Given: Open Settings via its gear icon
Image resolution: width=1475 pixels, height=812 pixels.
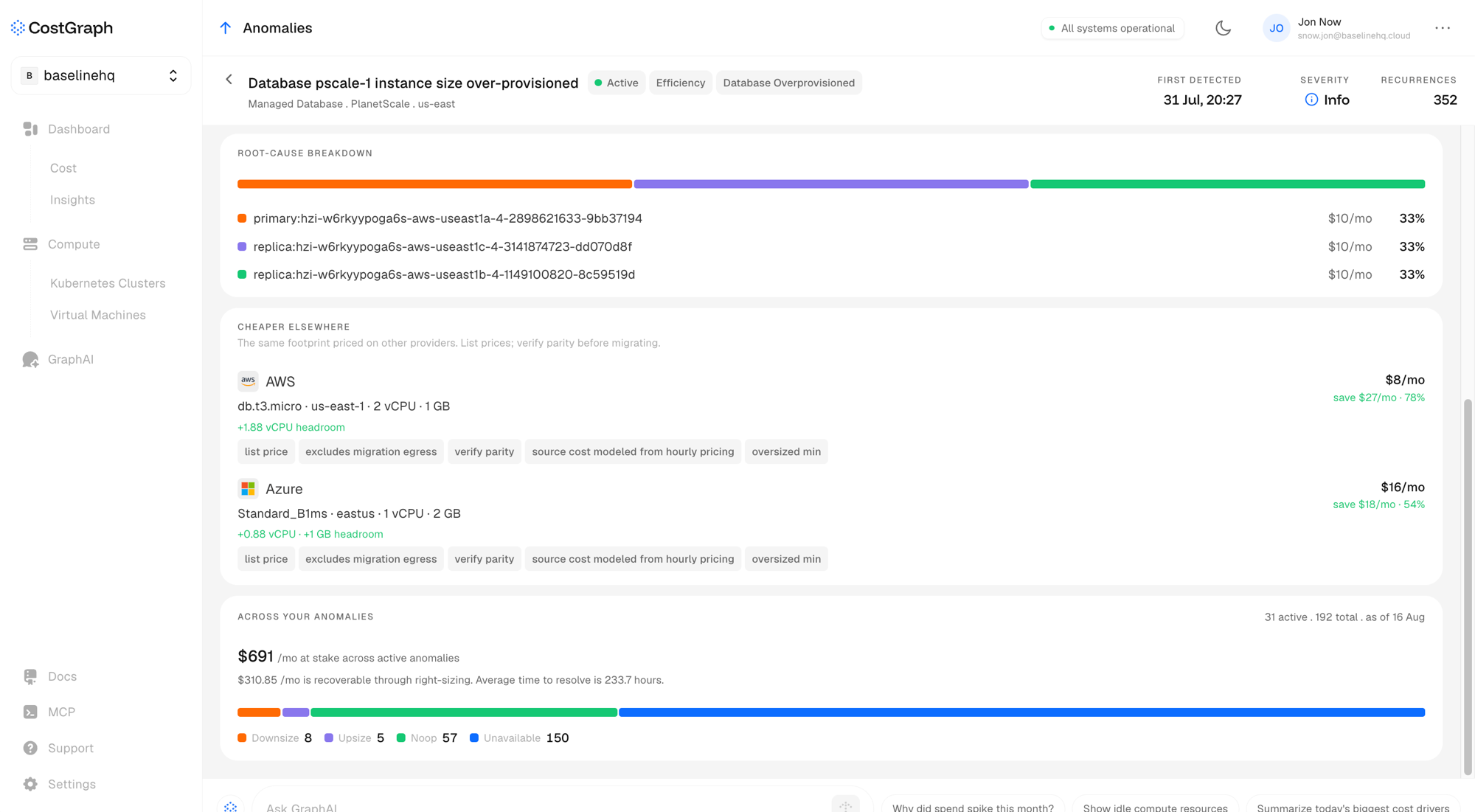Looking at the screenshot, I should pyautogui.click(x=30, y=784).
